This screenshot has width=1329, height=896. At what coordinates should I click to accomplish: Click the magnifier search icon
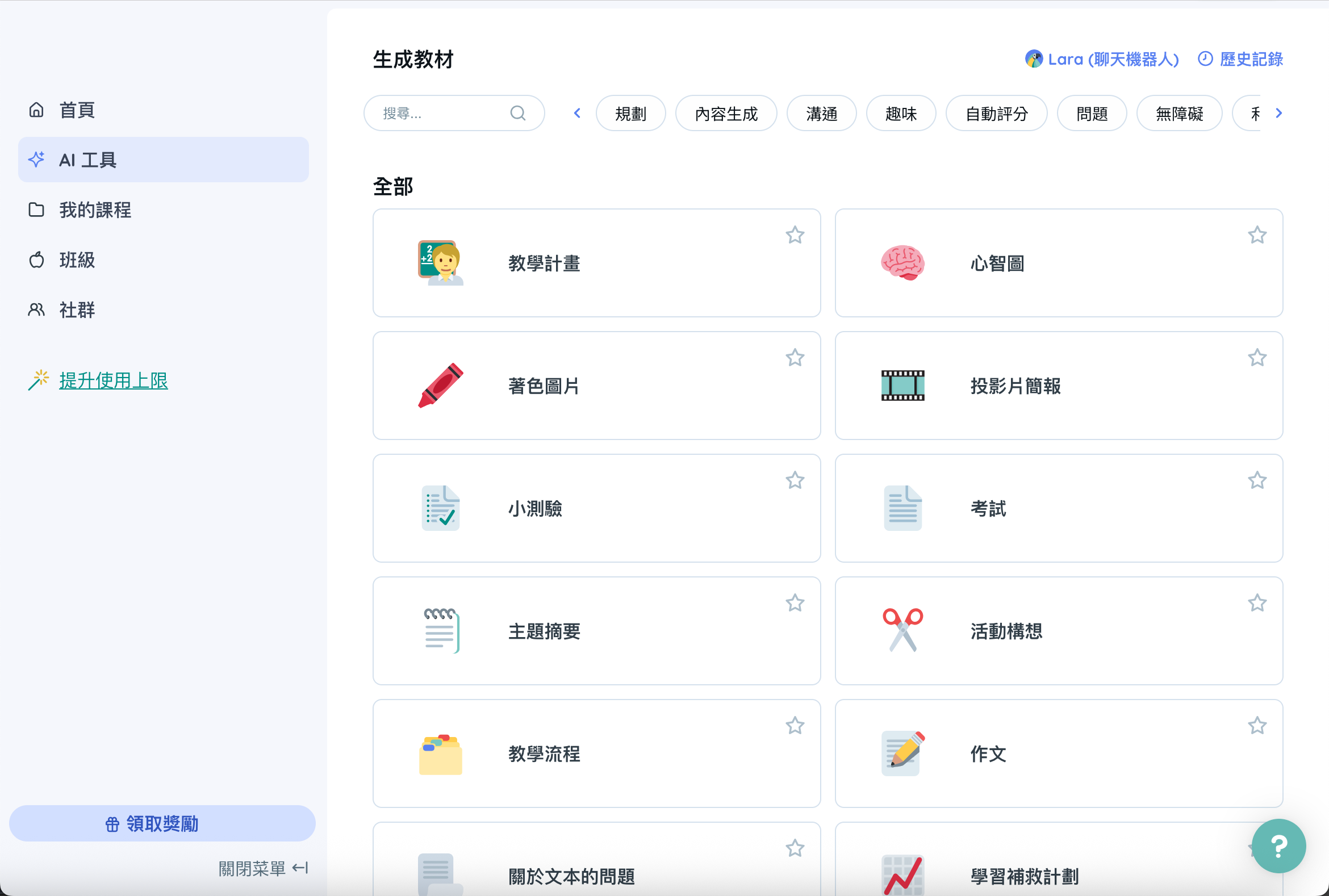click(x=518, y=113)
